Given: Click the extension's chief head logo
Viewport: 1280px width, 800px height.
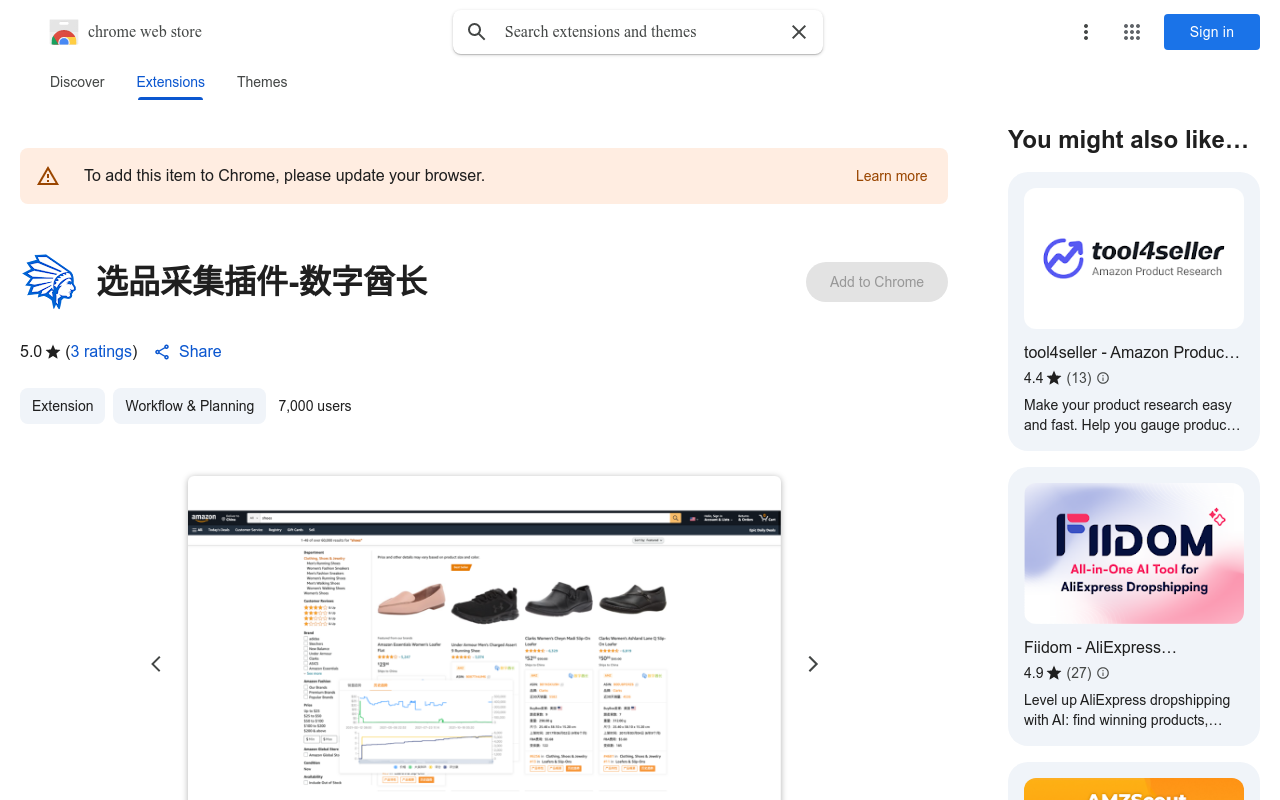Looking at the screenshot, I should [x=49, y=282].
